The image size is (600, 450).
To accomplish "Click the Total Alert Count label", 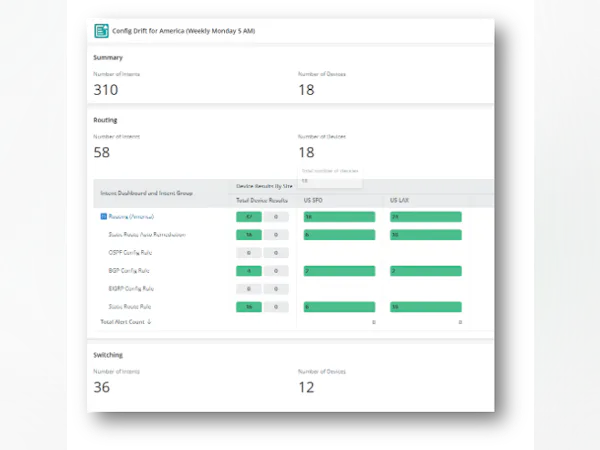I will click(x=122, y=322).
